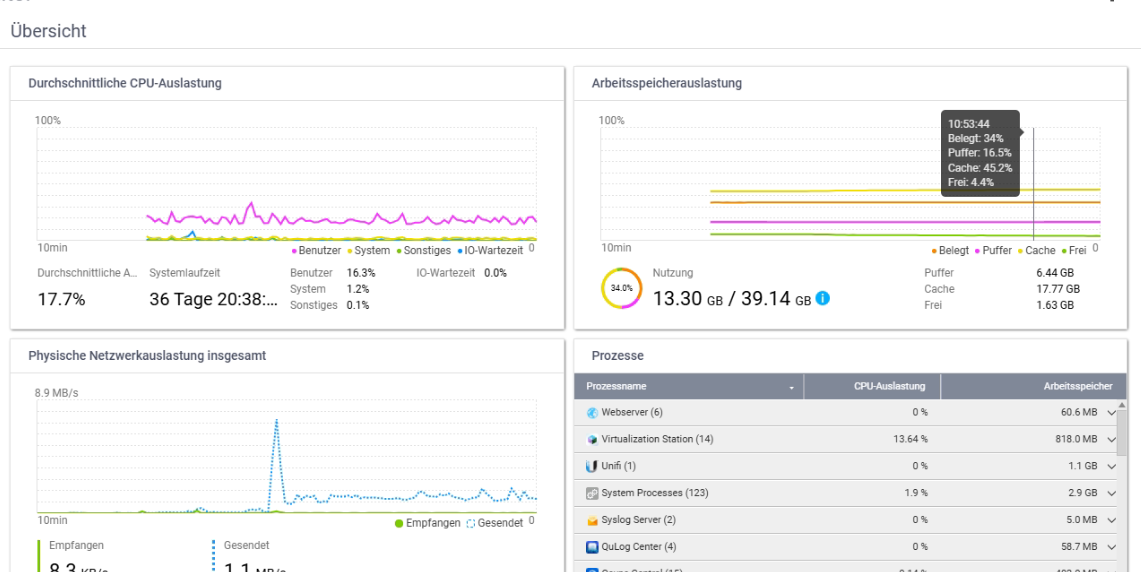The image size is (1141, 572).
Task: Click the Empfangen legend entry in network chart
Action: [428, 523]
